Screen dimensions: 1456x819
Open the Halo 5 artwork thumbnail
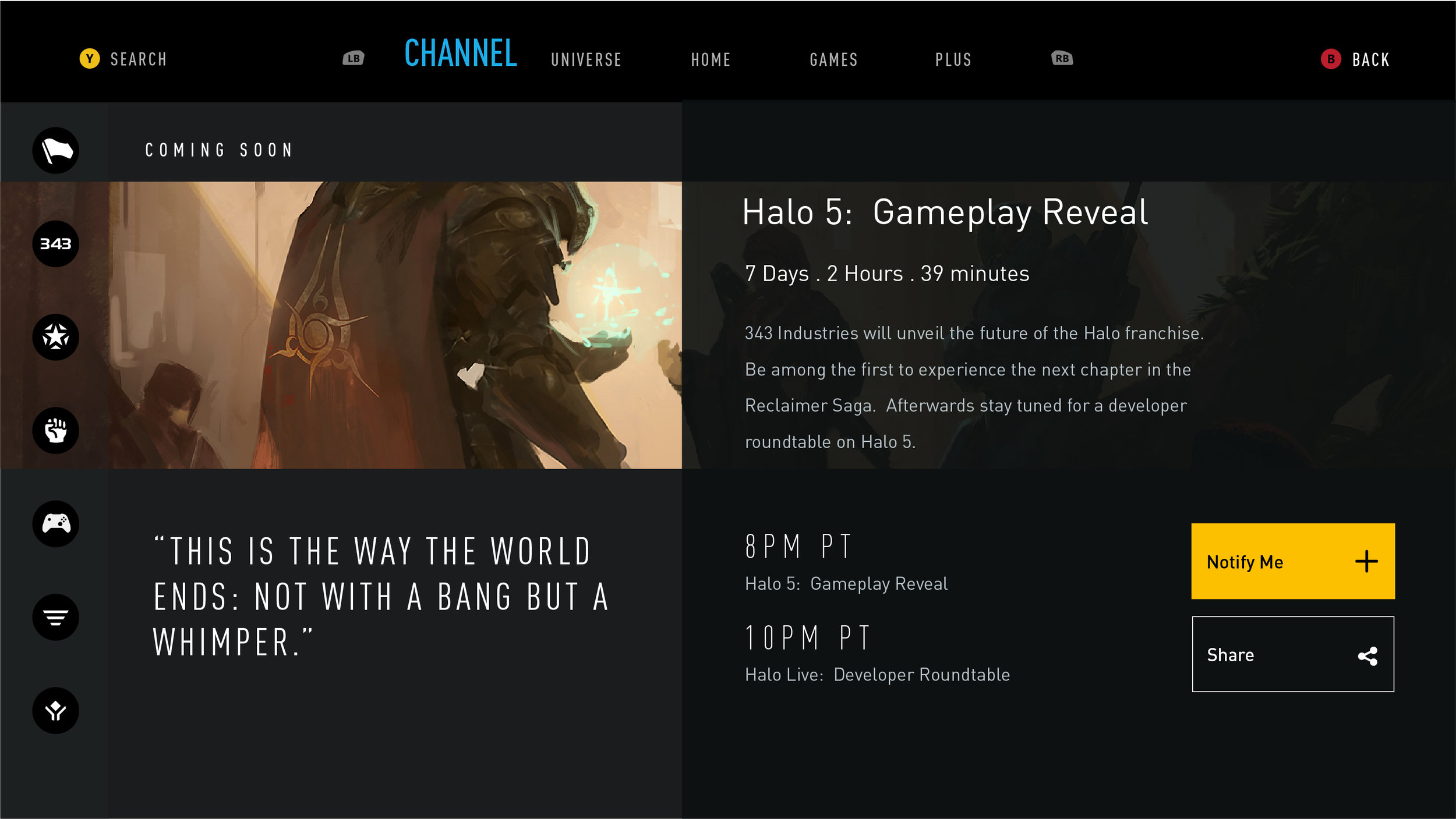341,325
